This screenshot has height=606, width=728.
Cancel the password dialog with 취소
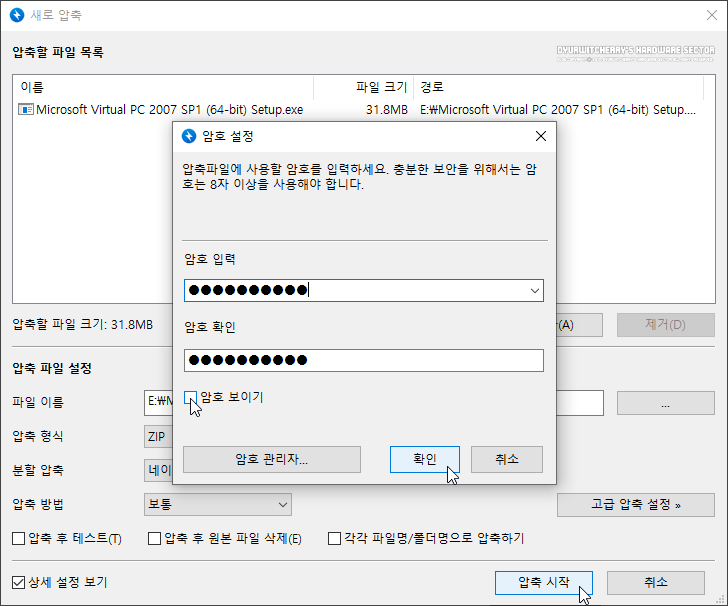507,460
